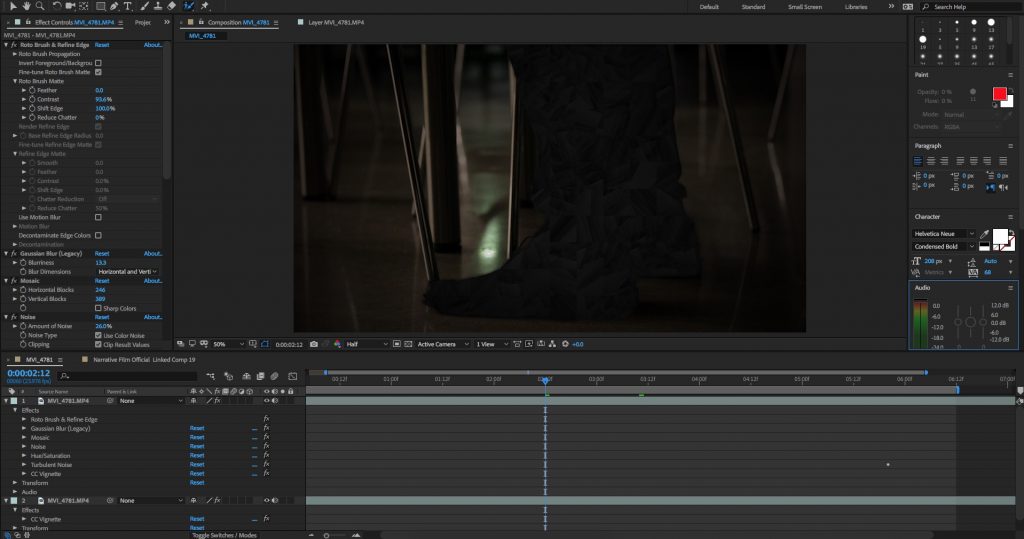Open the viewer resolution dropdown showing Half
This screenshot has height=539, width=1024.
[366, 344]
